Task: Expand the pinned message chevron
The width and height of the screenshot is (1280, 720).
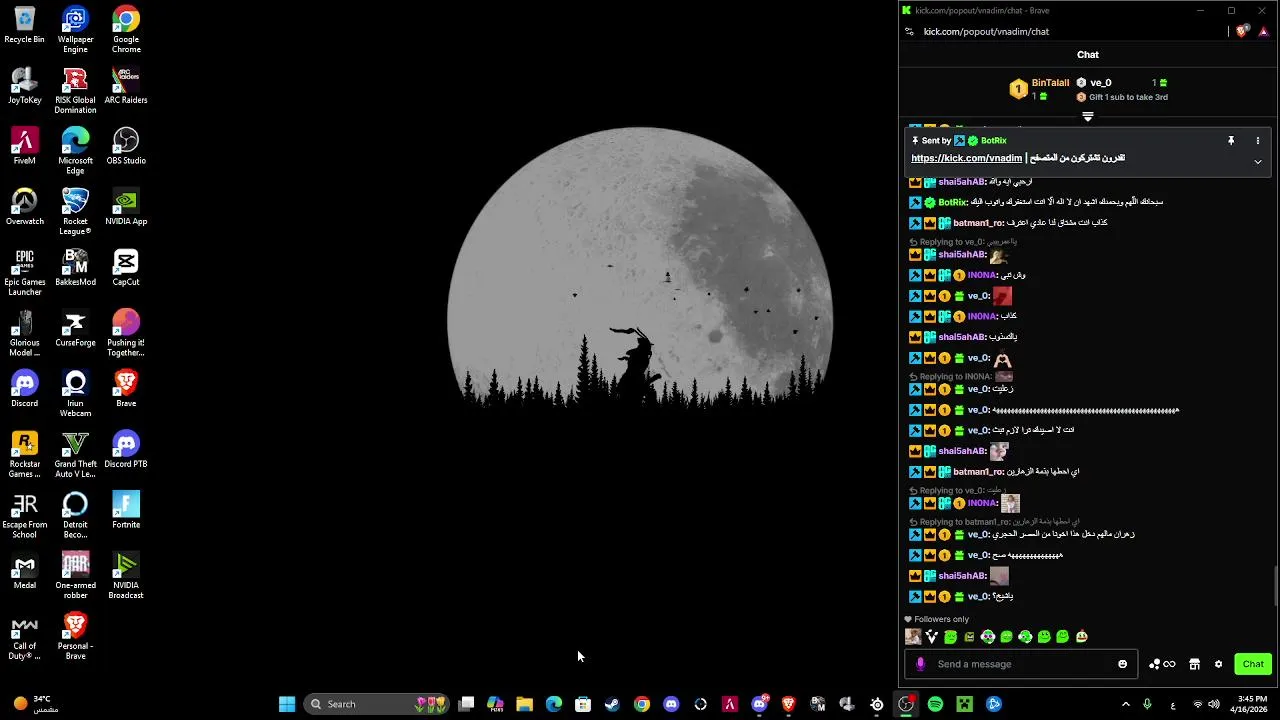Action: [x=1258, y=162]
